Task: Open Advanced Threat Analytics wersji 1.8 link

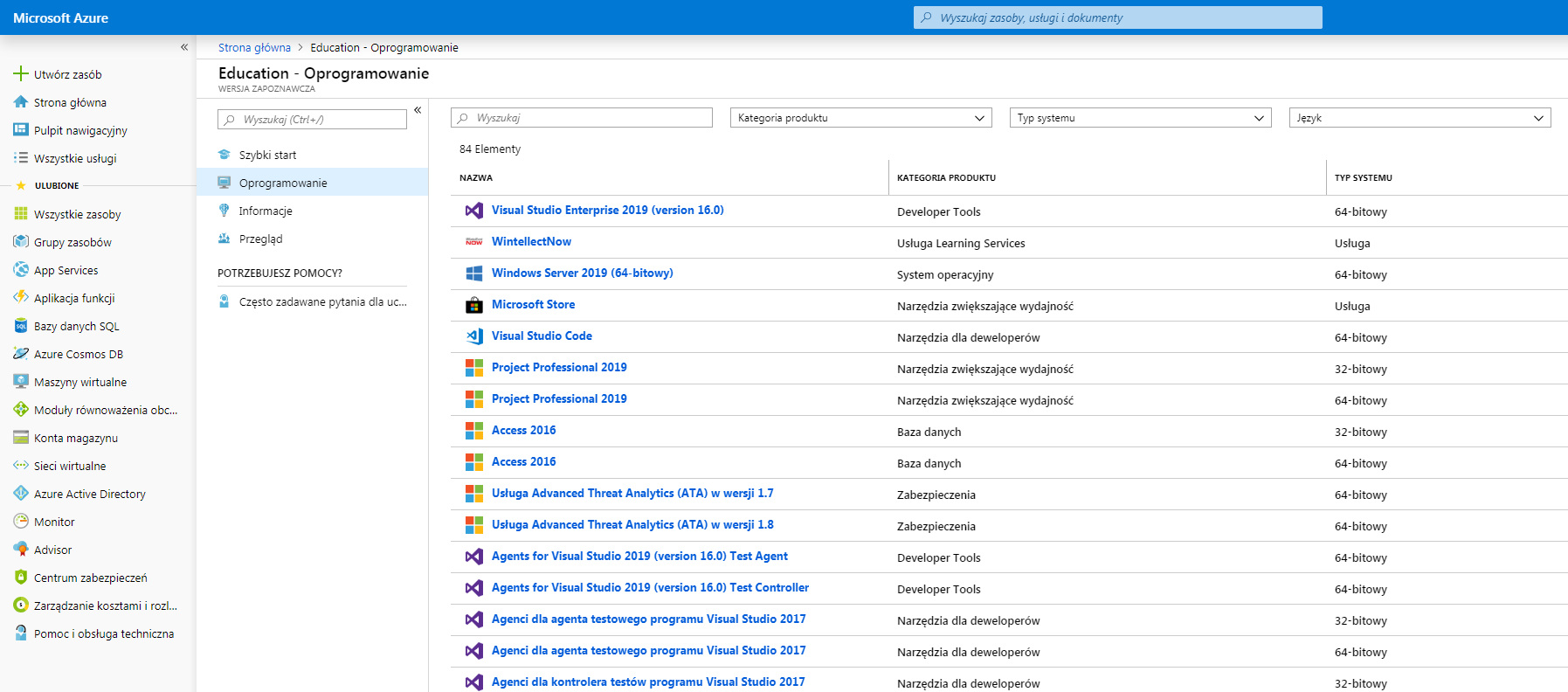Action: (632, 525)
